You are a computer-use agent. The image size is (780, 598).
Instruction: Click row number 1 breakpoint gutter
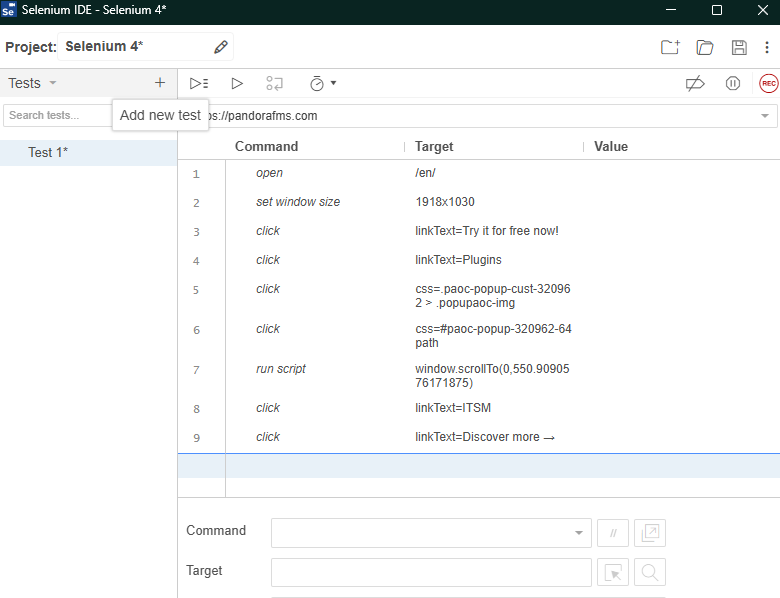[196, 174]
